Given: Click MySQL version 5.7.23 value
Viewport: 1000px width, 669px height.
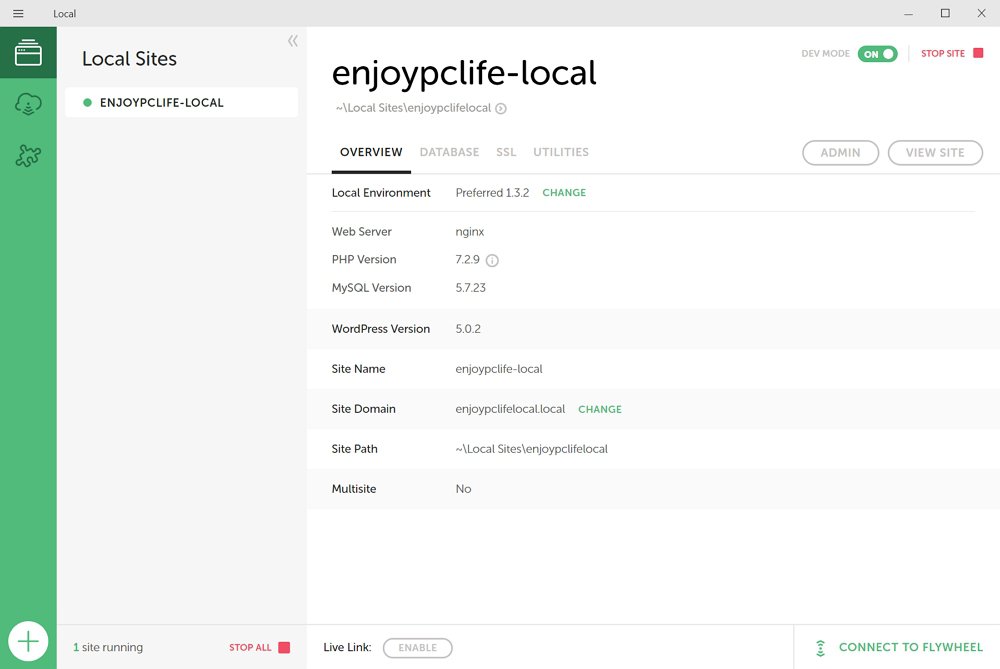Looking at the screenshot, I should [471, 288].
